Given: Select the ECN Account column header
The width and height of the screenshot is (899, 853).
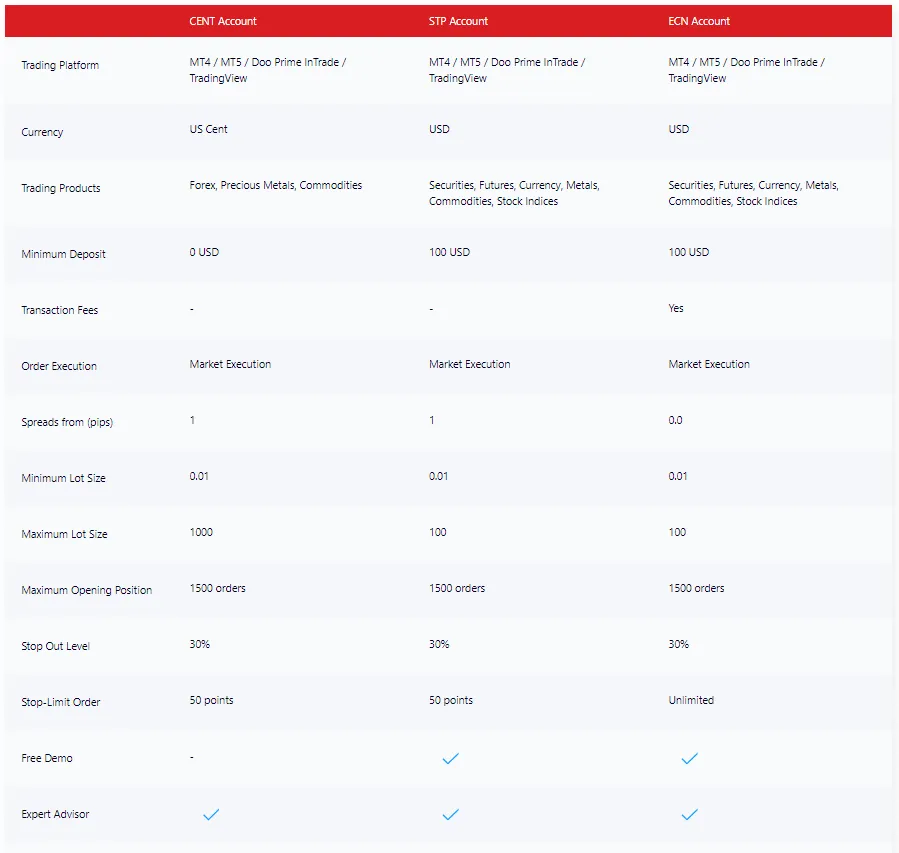Looking at the screenshot, I should (699, 21).
